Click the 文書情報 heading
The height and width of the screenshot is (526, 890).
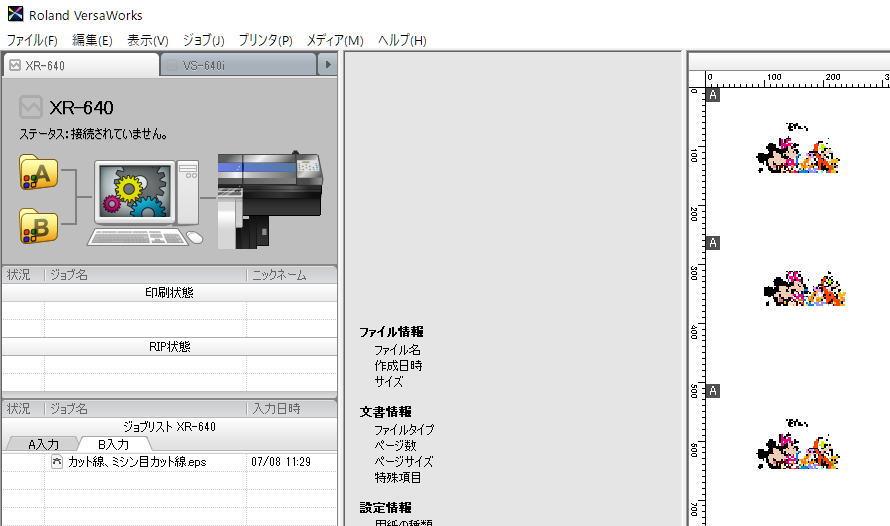click(x=385, y=411)
